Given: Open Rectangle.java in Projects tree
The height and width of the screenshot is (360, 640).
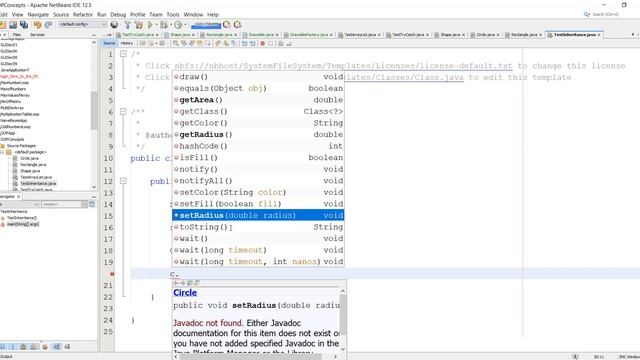Looking at the screenshot, I should [x=33, y=164].
